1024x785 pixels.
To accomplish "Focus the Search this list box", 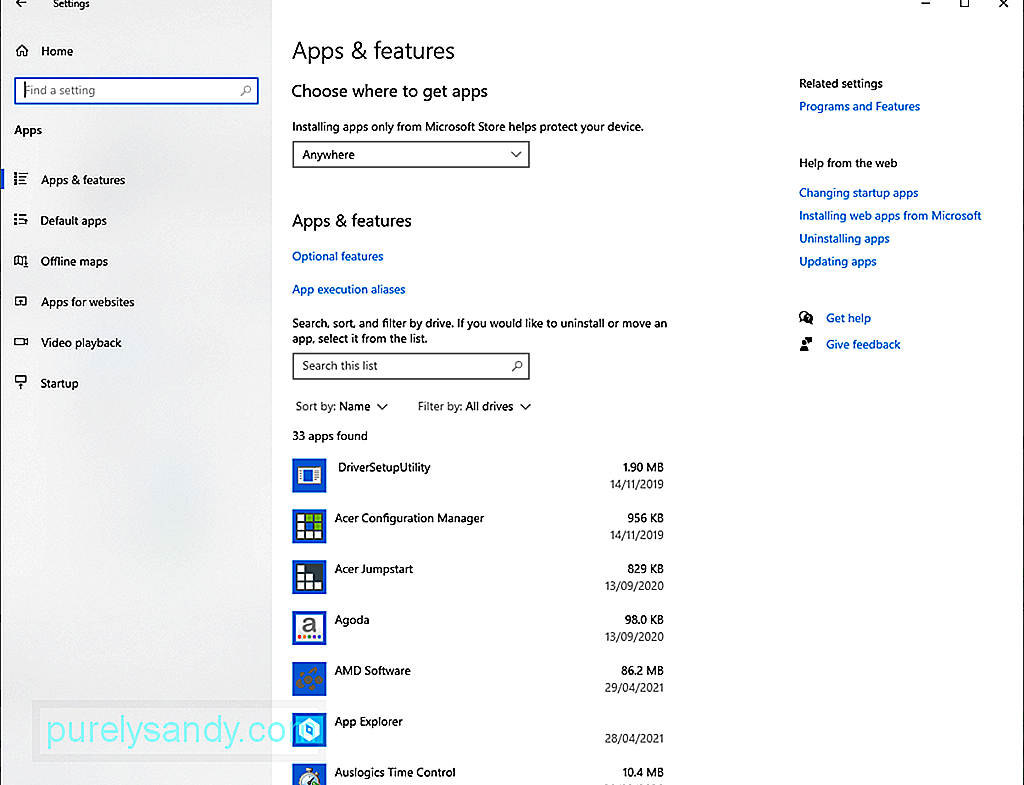I will click(x=411, y=366).
